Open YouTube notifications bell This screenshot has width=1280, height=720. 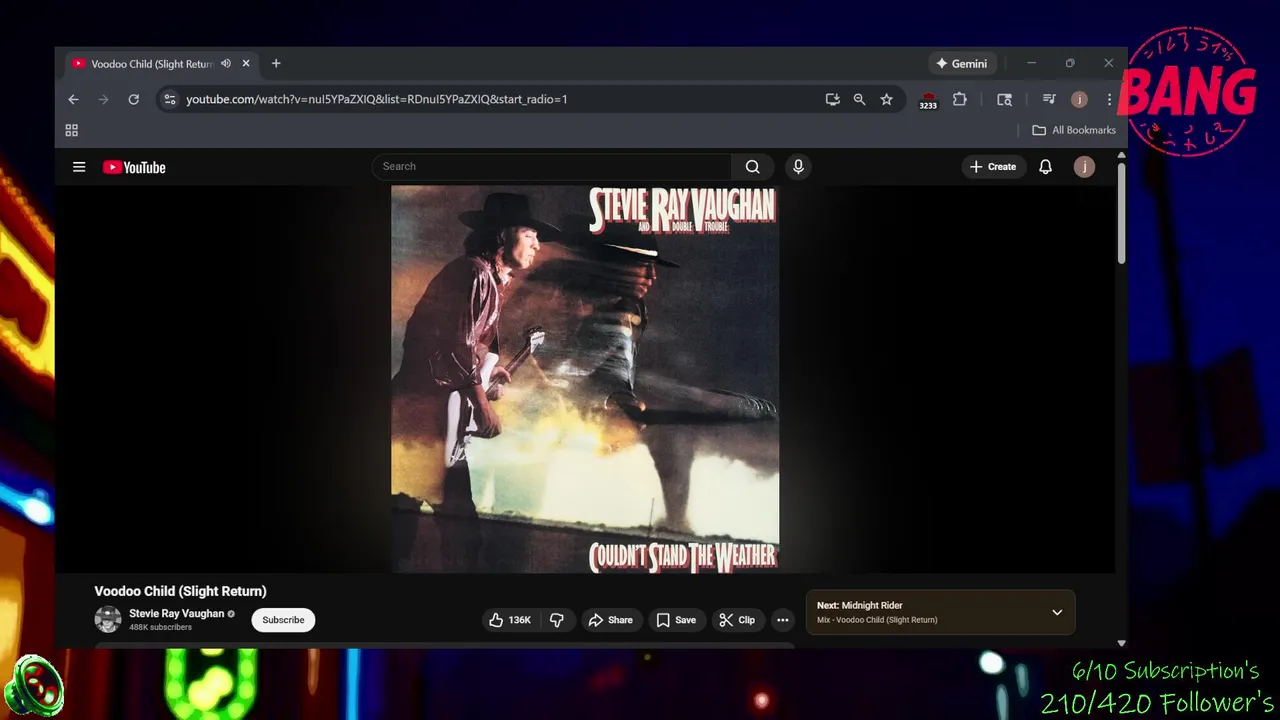point(1045,167)
